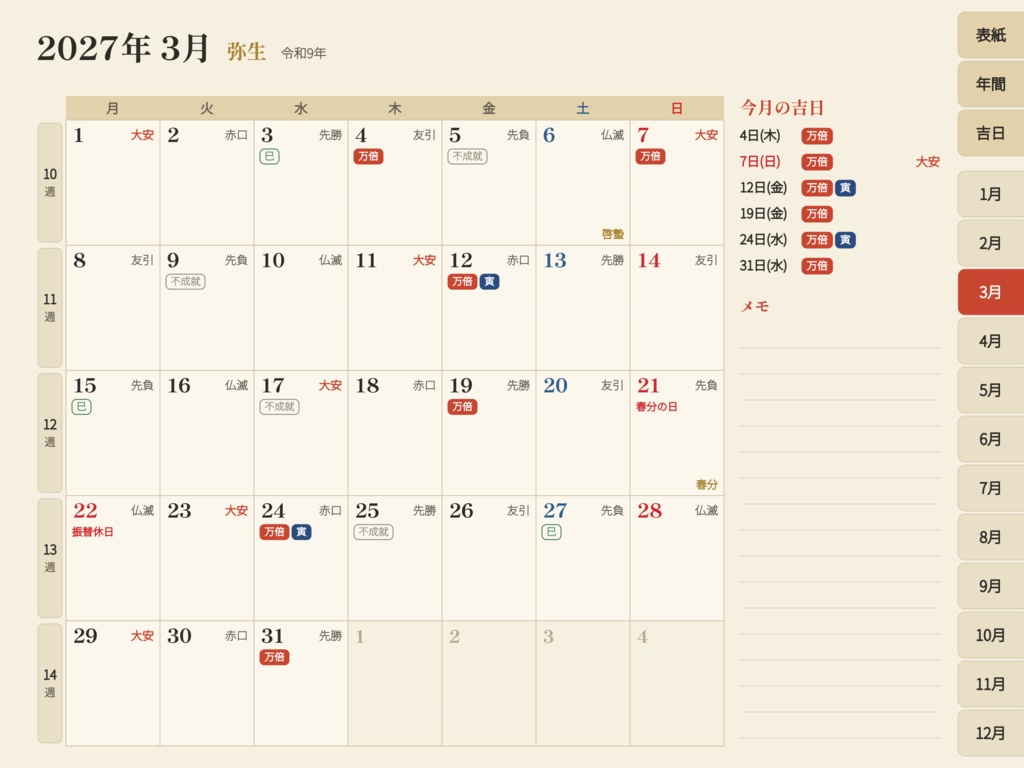This screenshot has width=1024, height=768.
Task: Select the 春分の日 holiday label
Action: (656, 407)
